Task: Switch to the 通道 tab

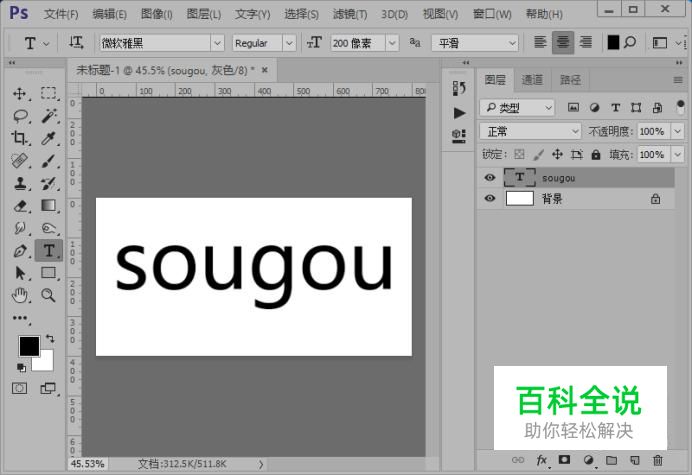Action: tap(532, 80)
